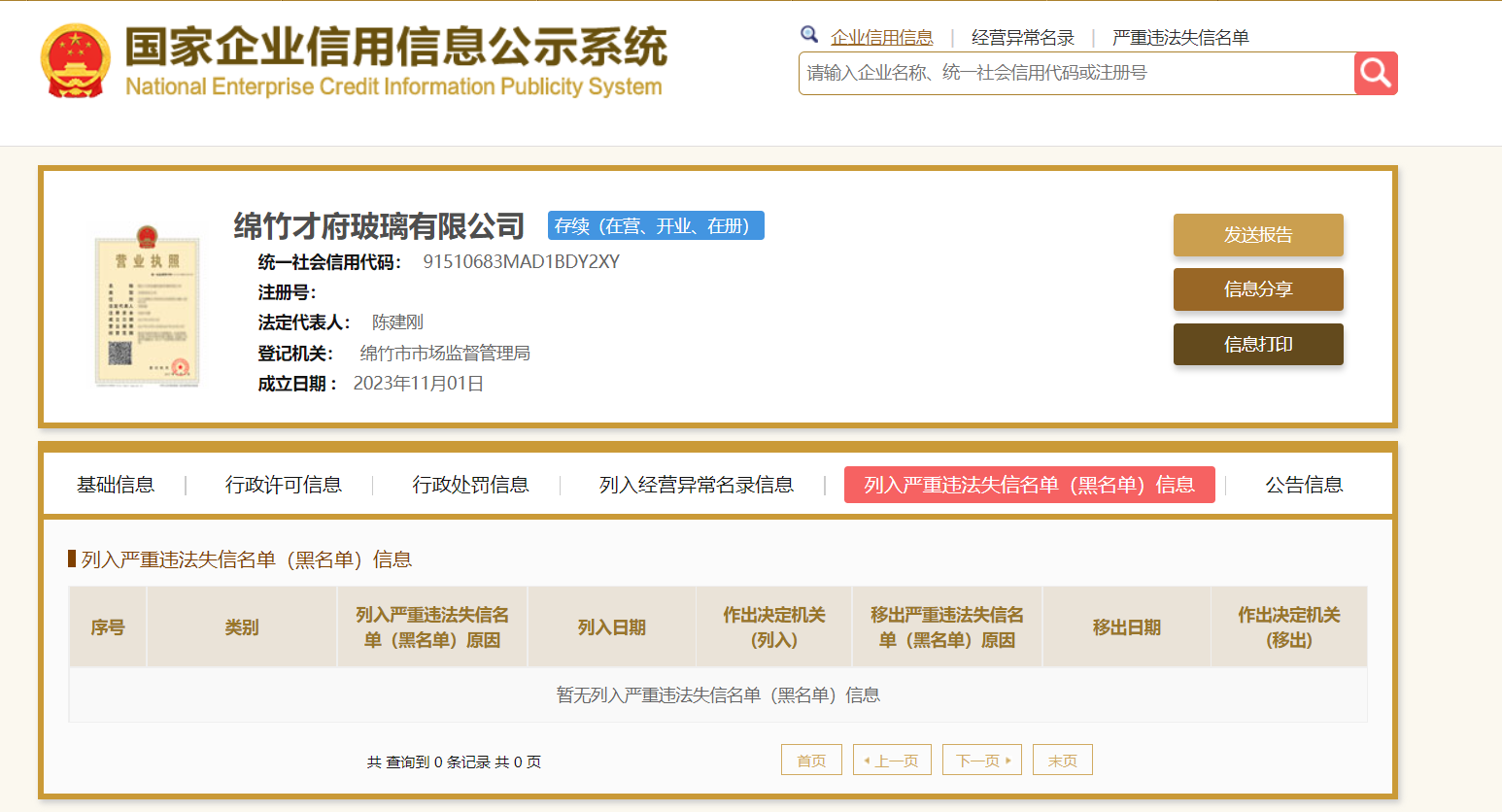Switch to the 基础信息 tab
Screen dimensions: 1502x812
(116, 485)
